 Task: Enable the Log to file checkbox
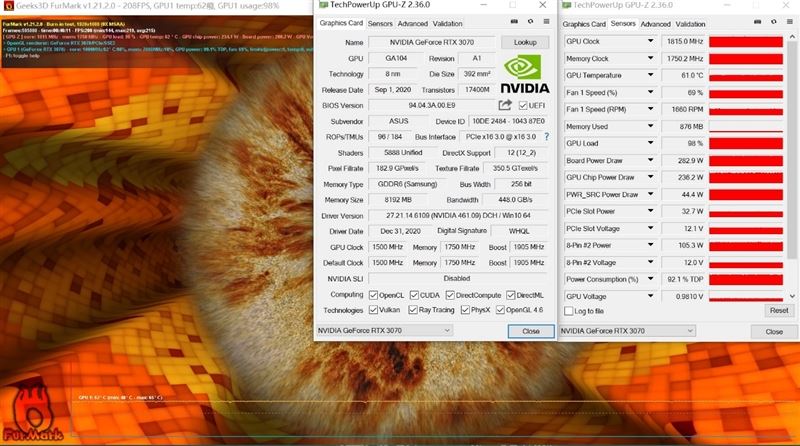click(568, 311)
